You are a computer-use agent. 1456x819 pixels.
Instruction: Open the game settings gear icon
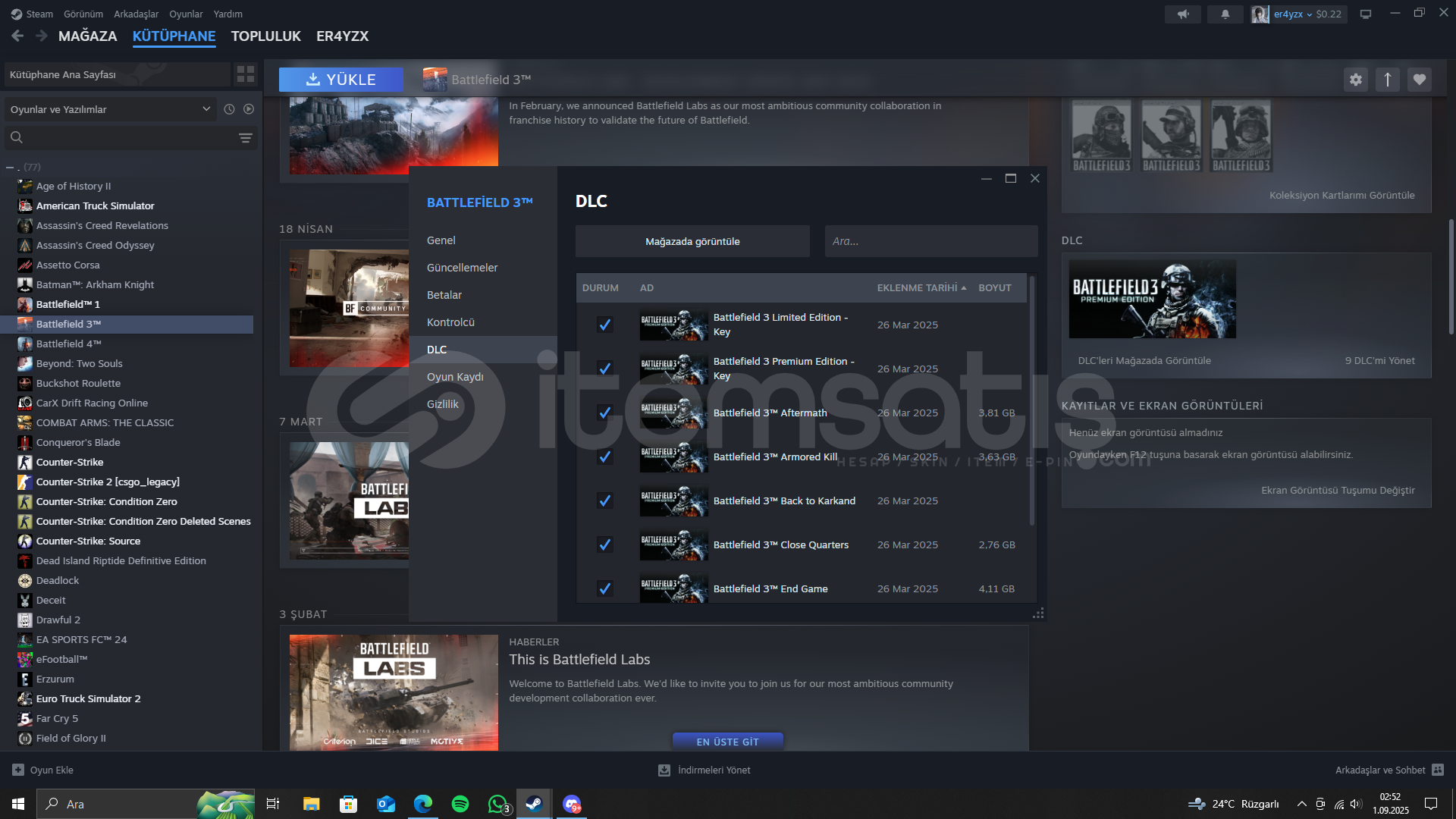click(1356, 80)
